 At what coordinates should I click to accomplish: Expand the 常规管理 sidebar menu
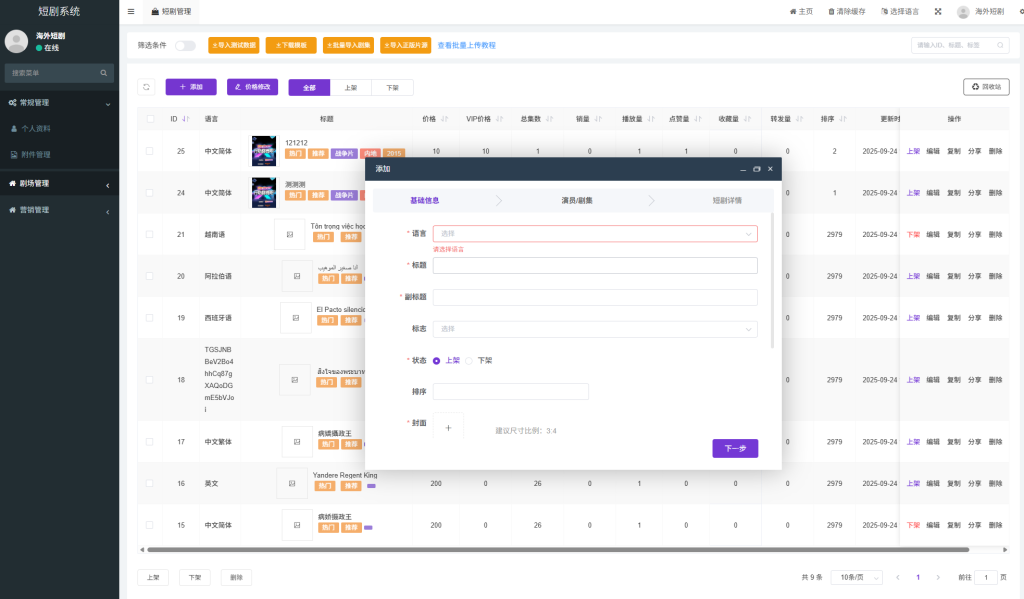[x=55, y=101]
